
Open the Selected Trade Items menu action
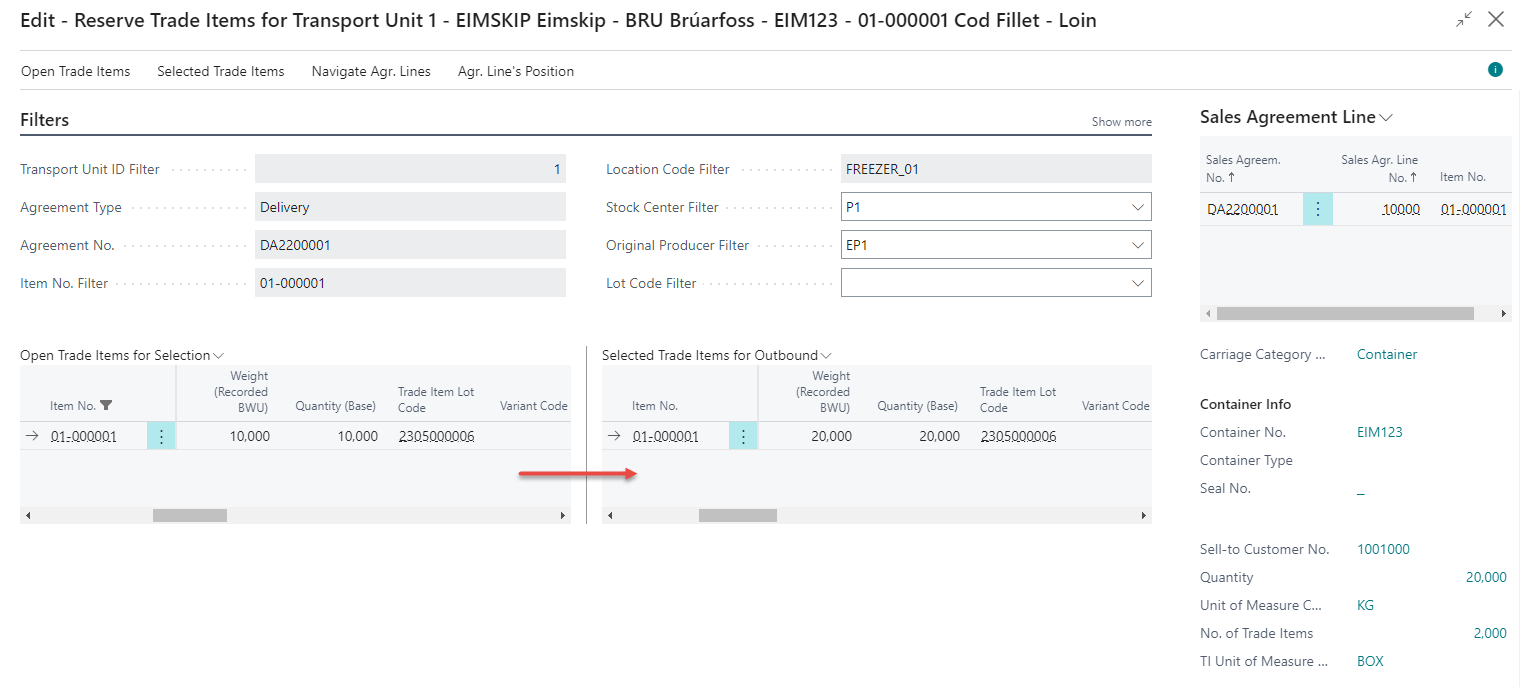click(x=220, y=71)
